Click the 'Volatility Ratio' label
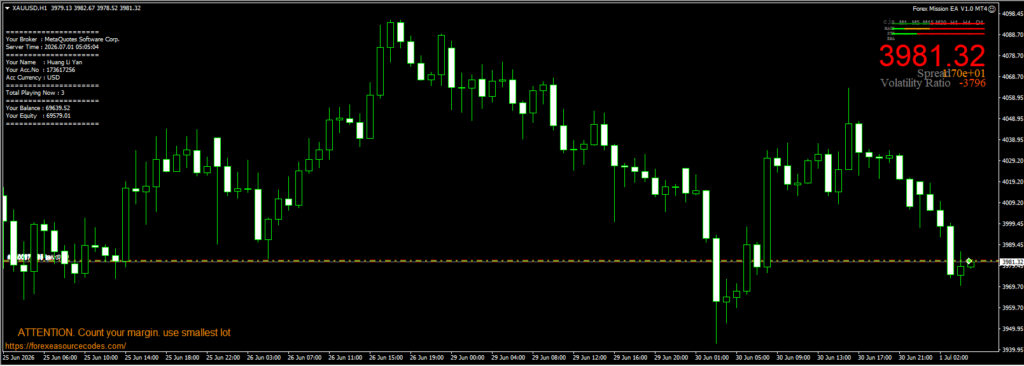This screenshot has width=1024, height=366. pyautogui.click(x=916, y=83)
